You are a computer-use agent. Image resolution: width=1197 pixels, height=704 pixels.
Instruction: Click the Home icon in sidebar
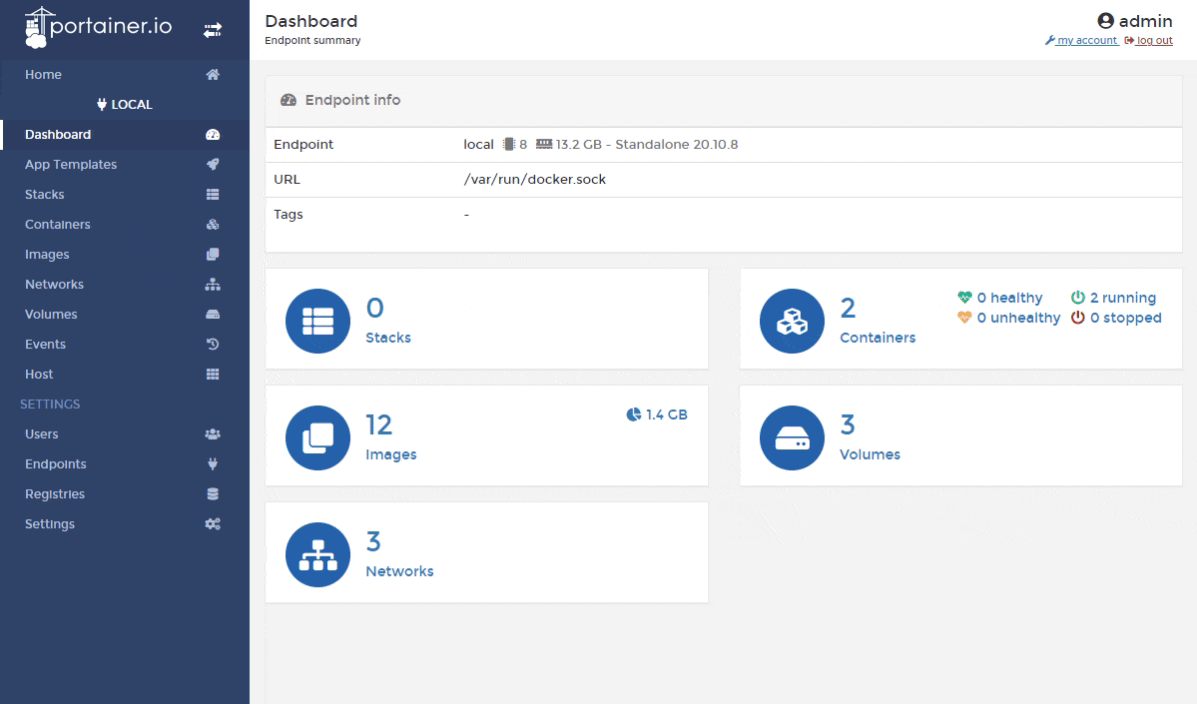(x=212, y=75)
